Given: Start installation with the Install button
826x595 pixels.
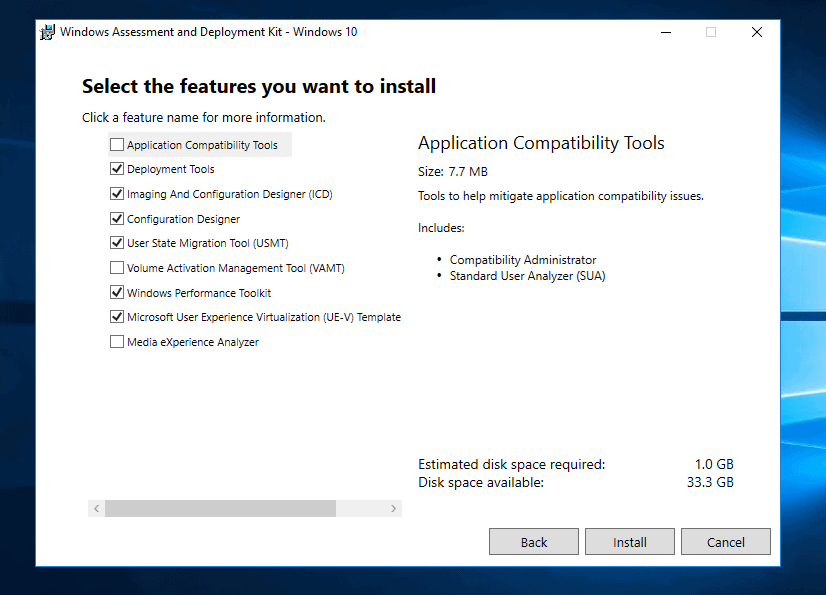Looking at the screenshot, I should pos(630,542).
